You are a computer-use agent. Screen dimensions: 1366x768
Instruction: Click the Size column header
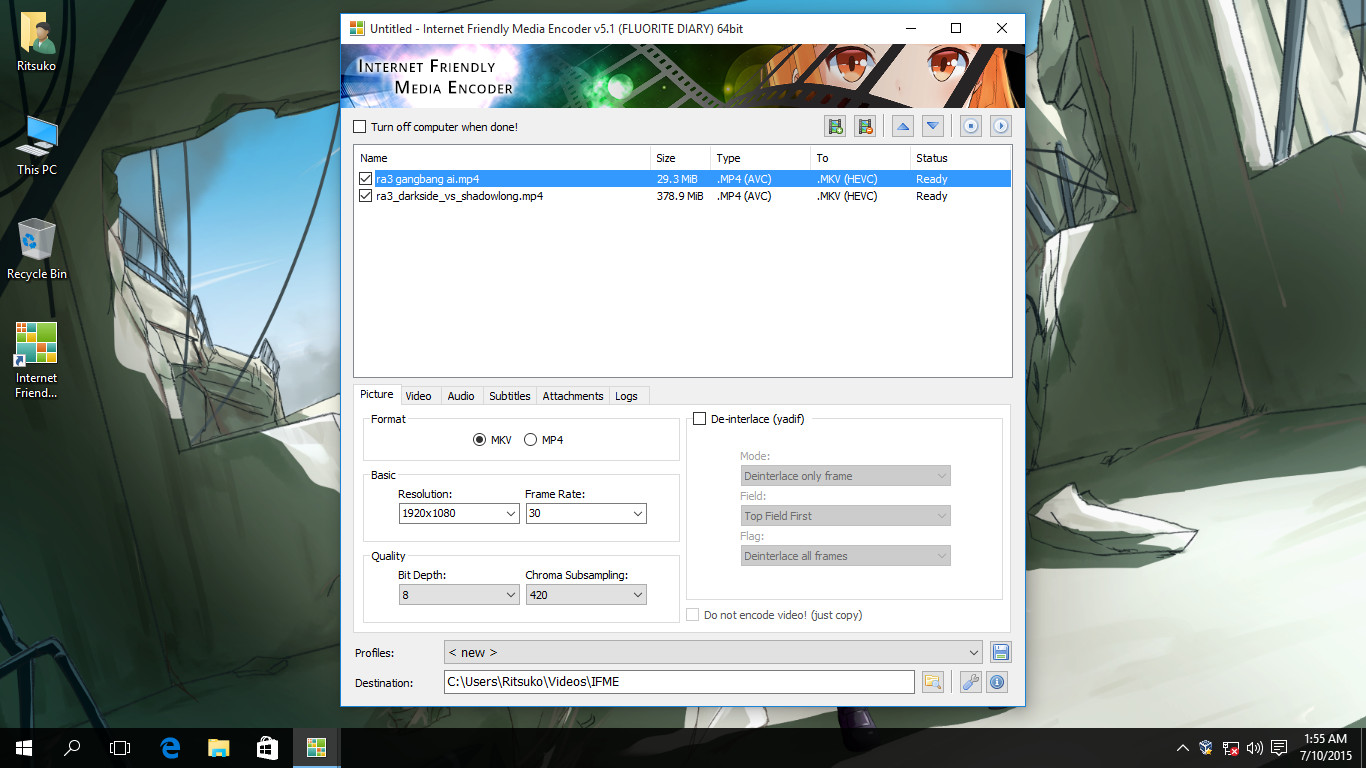pyautogui.click(x=681, y=158)
